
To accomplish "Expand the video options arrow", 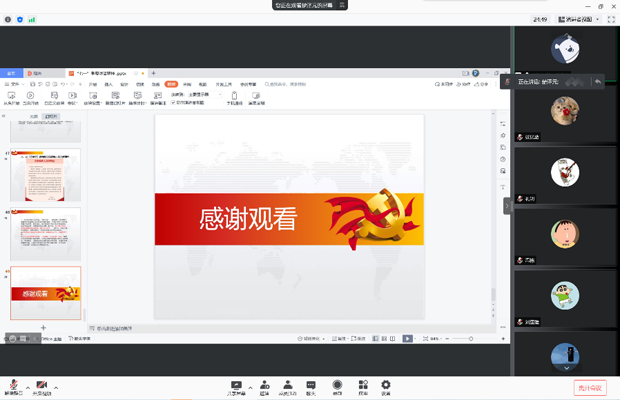I will click(x=56, y=386).
